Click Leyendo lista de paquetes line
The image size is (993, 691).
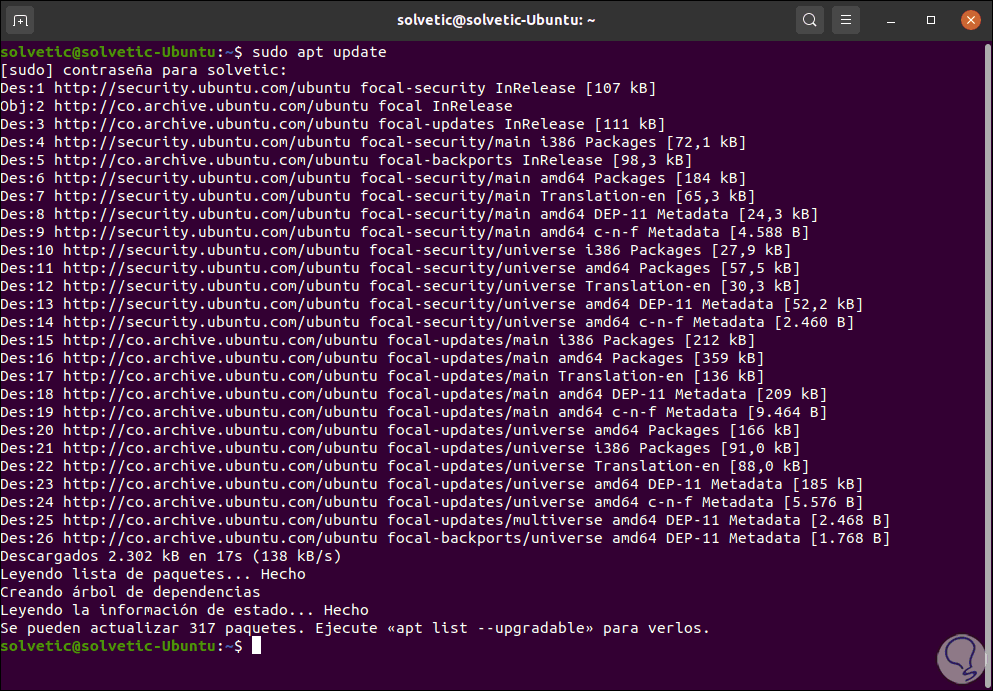point(153,574)
